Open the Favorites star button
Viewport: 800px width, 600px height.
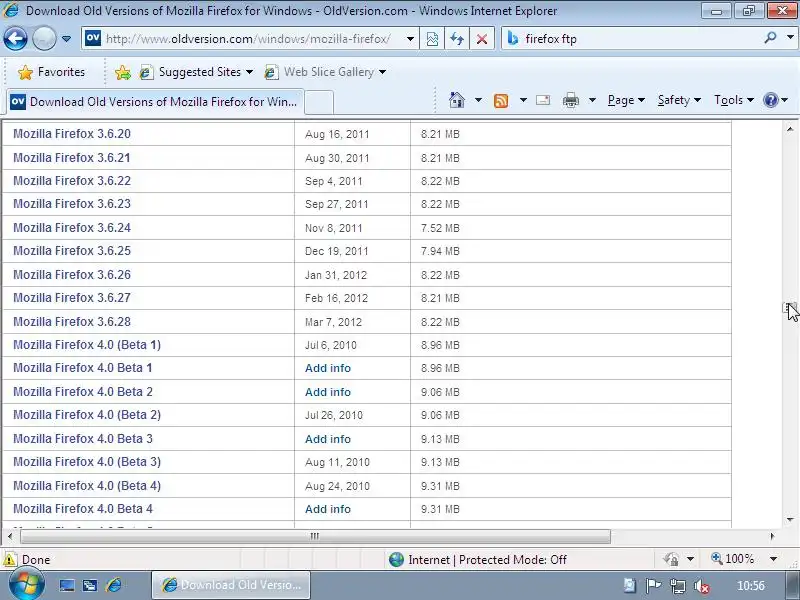pyautogui.click(x=51, y=72)
